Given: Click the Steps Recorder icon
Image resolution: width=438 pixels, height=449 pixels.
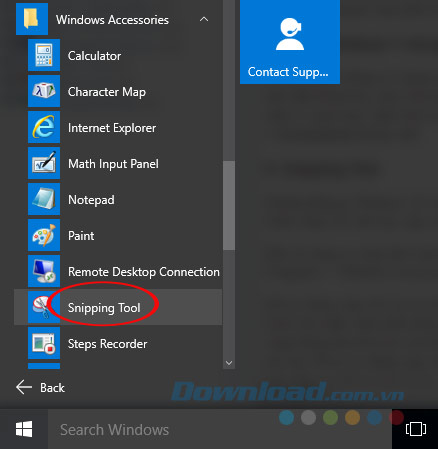Looking at the screenshot, I should [44, 343].
